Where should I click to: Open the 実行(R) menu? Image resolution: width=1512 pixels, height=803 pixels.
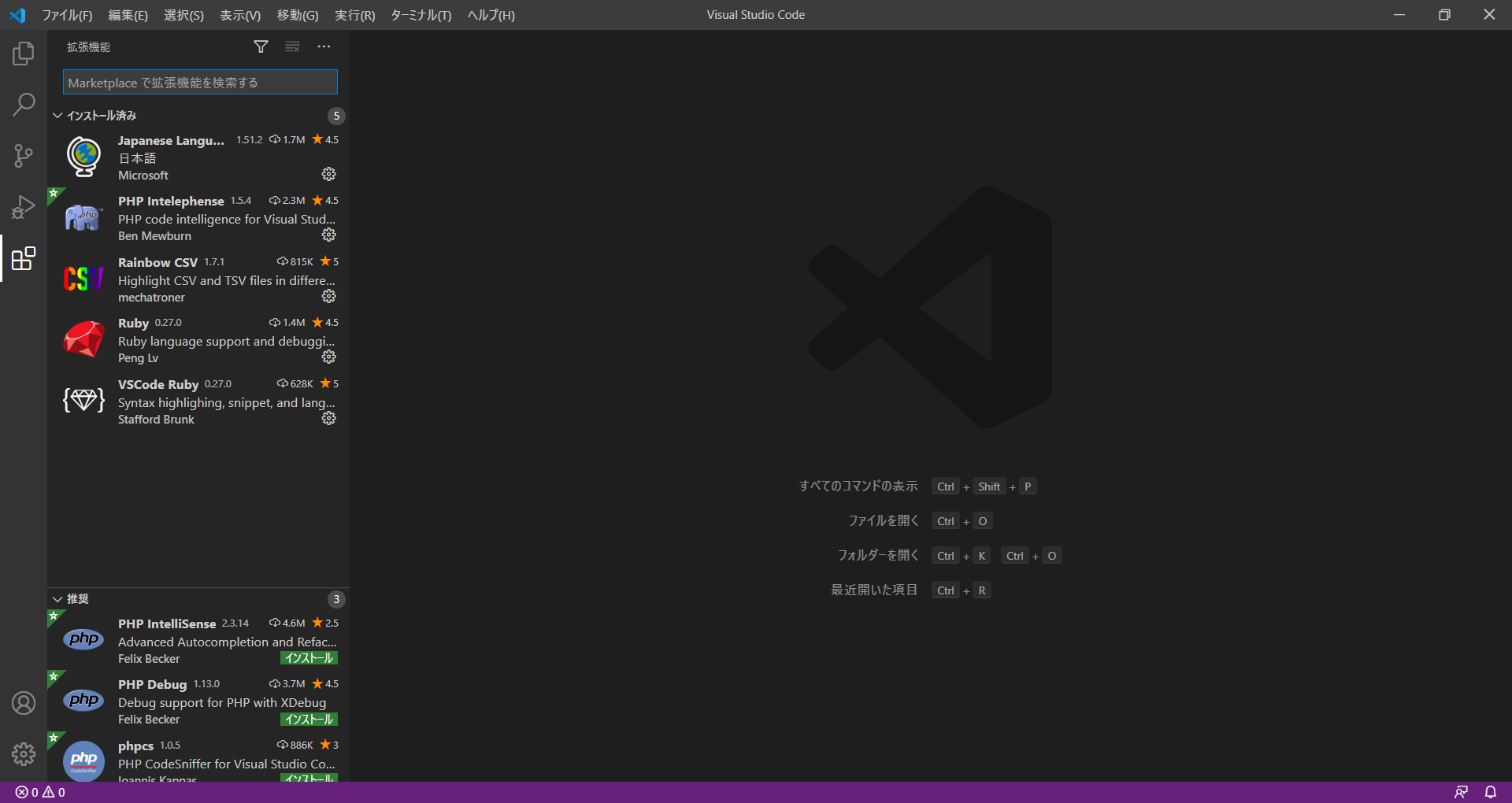(x=355, y=15)
